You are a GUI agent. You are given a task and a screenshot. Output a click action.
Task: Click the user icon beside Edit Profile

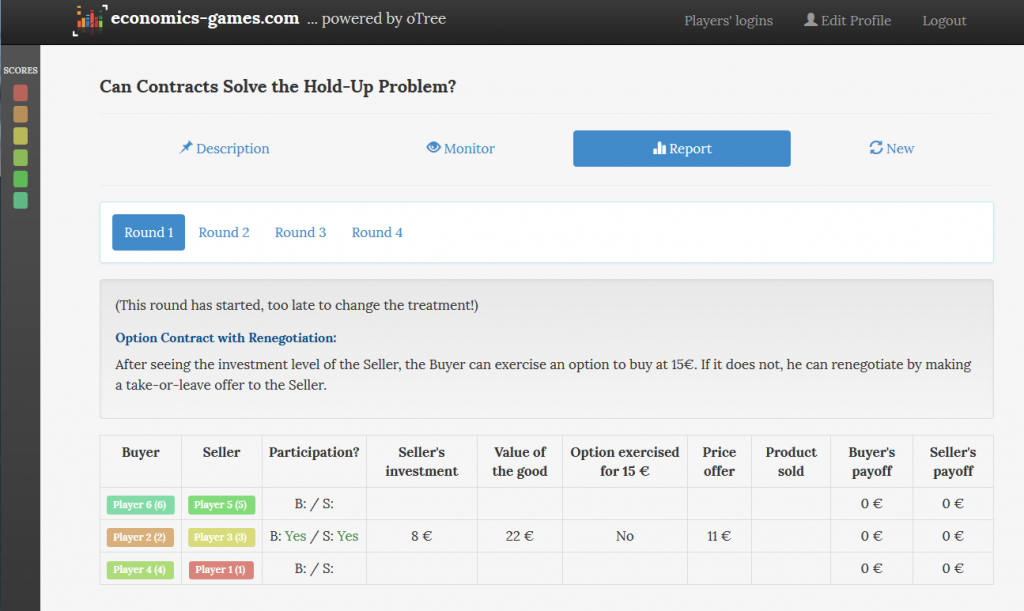811,20
